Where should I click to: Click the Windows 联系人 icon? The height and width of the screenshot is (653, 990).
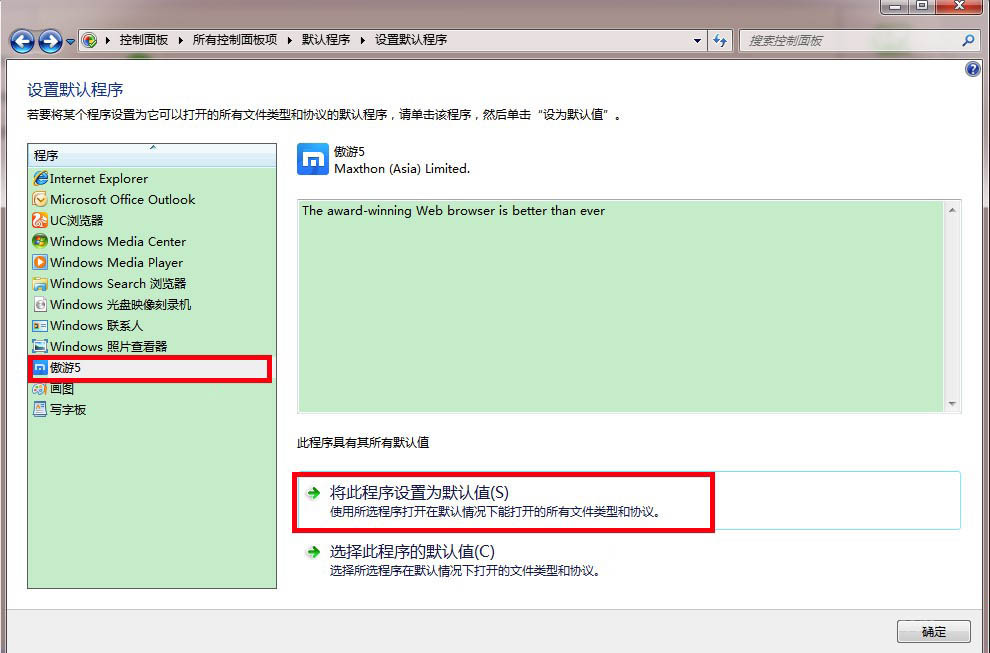40,325
